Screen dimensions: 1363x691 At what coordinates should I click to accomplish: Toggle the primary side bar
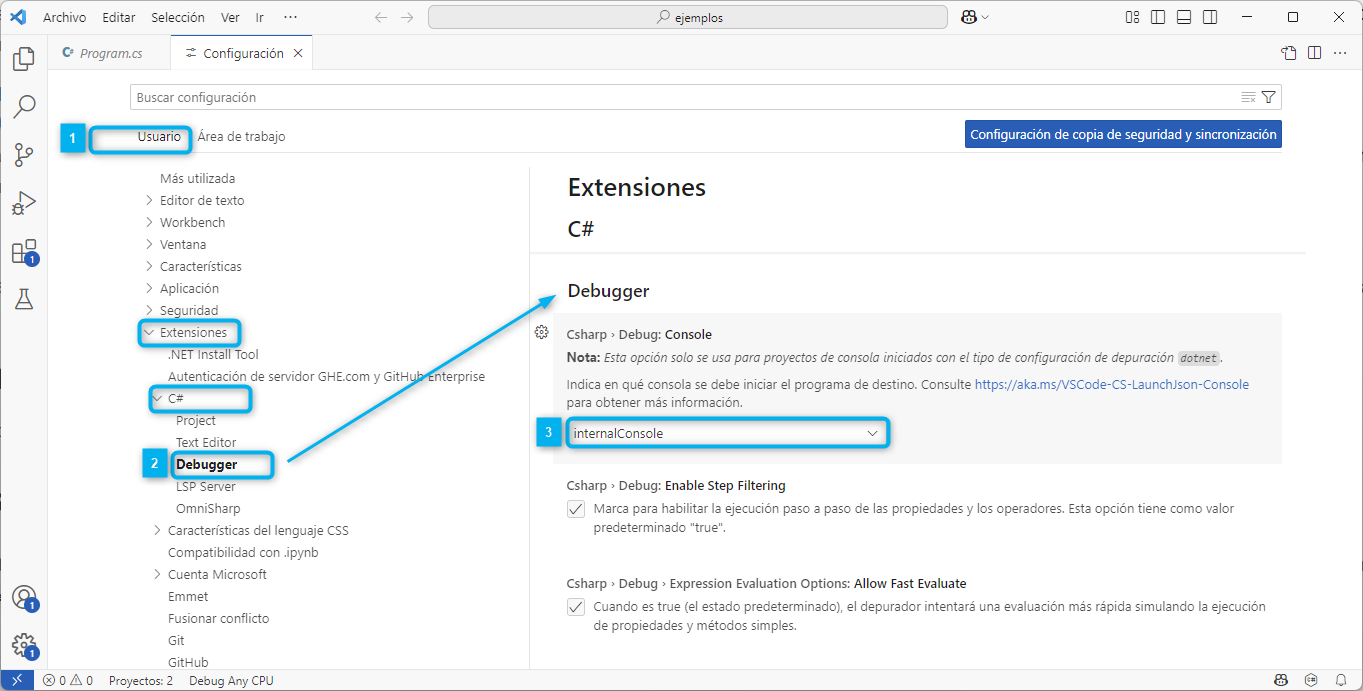click(x=1158, y=17)
